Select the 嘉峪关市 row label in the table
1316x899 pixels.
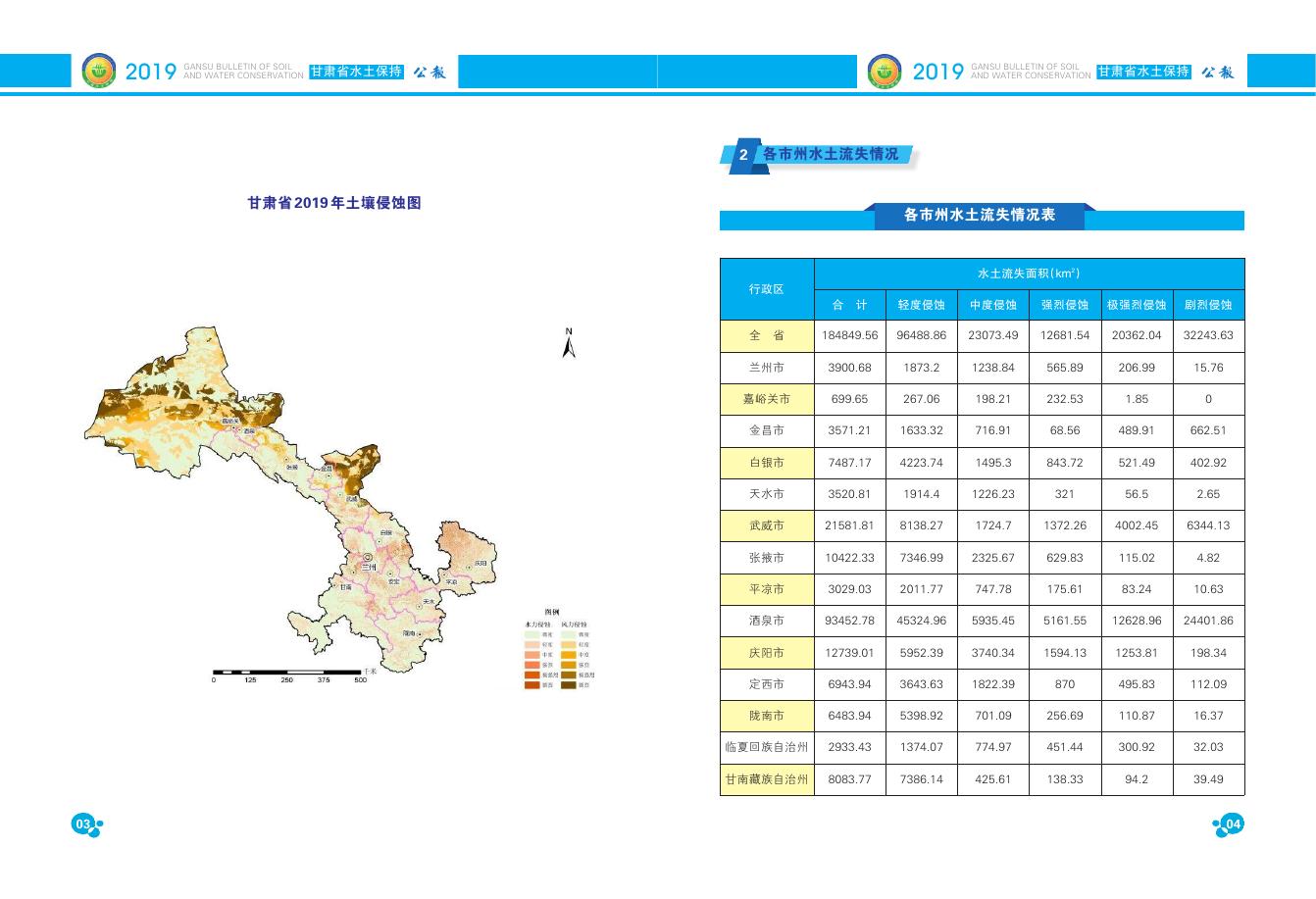(767, 399)
